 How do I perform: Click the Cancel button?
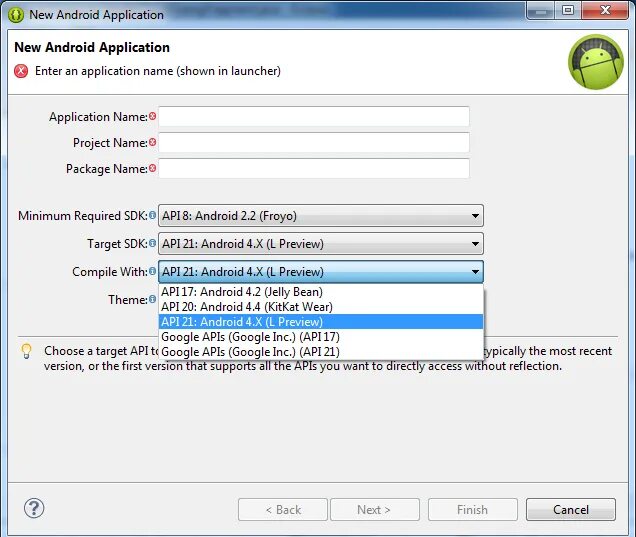571,510
